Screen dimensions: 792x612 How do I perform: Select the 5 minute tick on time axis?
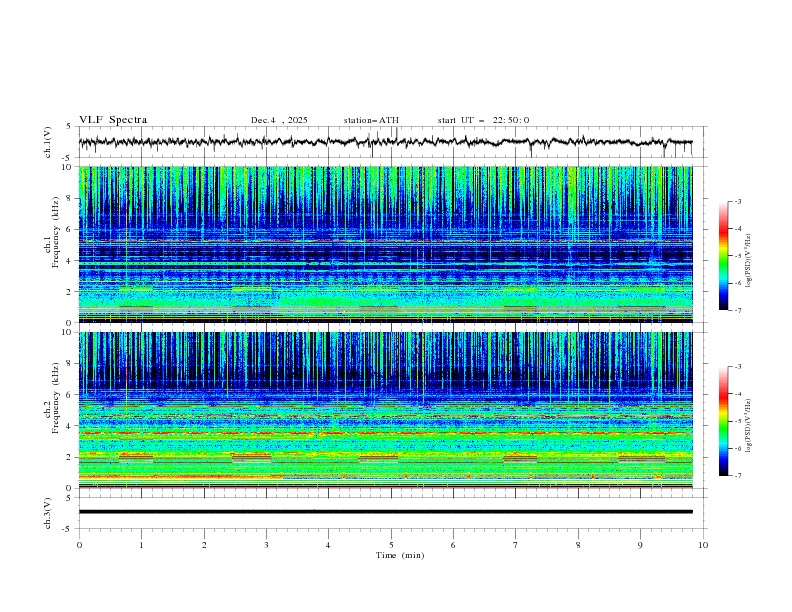391,545
